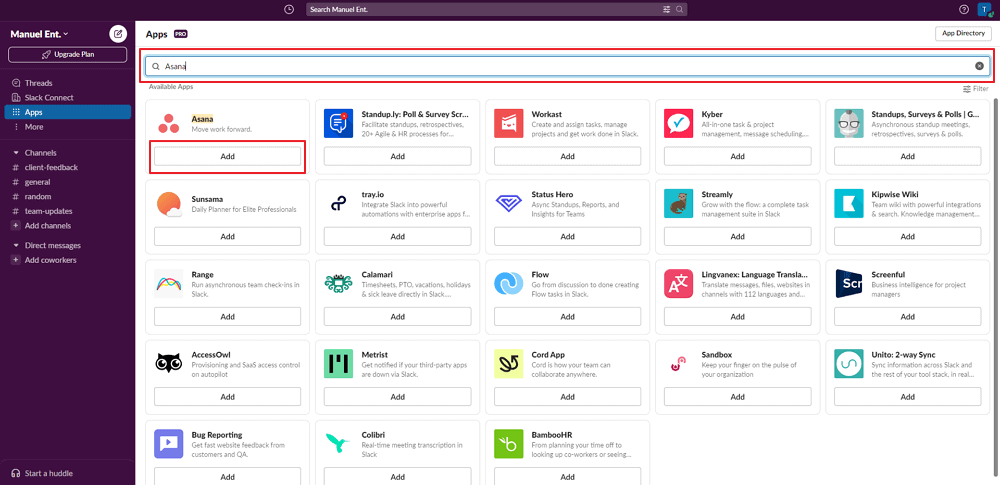Image resolution: width=1000 pixels, height=485 pixels.
Task: Click the Calamari app icon
Action: [x=339, y=284]
